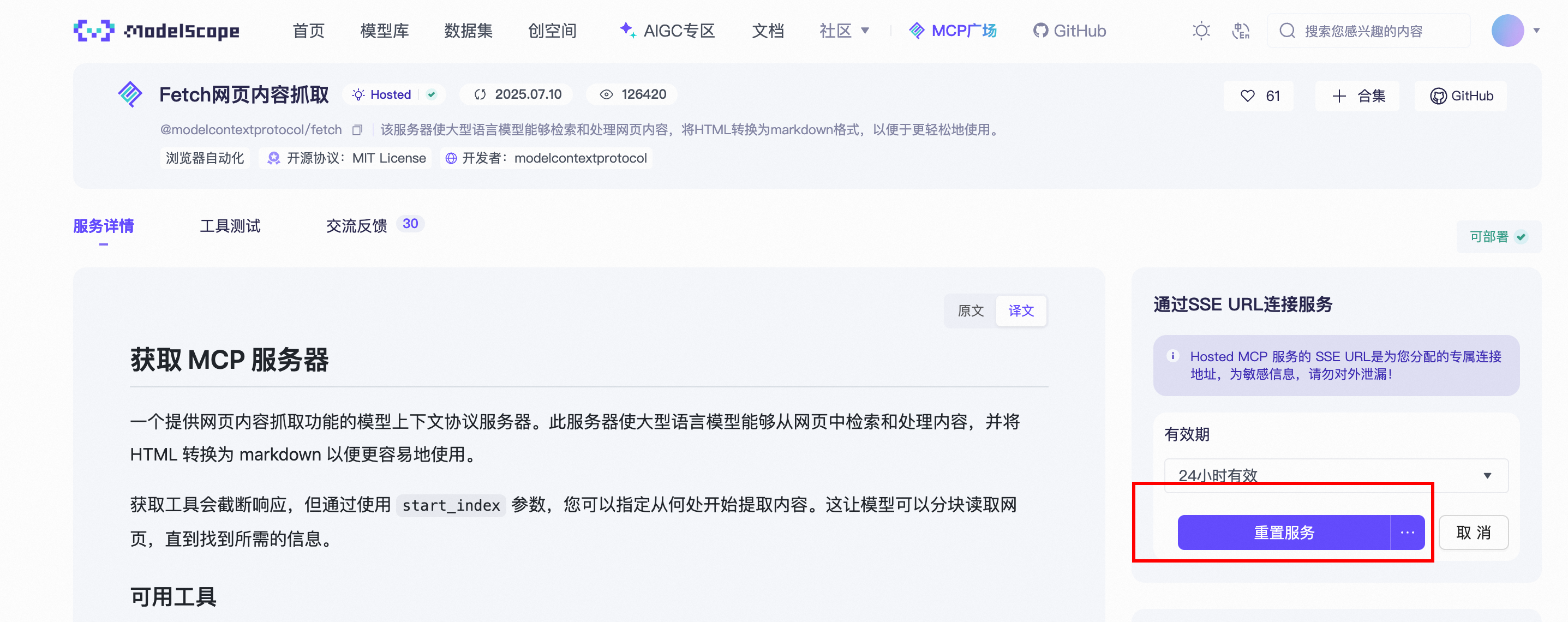1568x622 pixels.
Task: Click the search input field
Action: click(x=1369, y=31)
